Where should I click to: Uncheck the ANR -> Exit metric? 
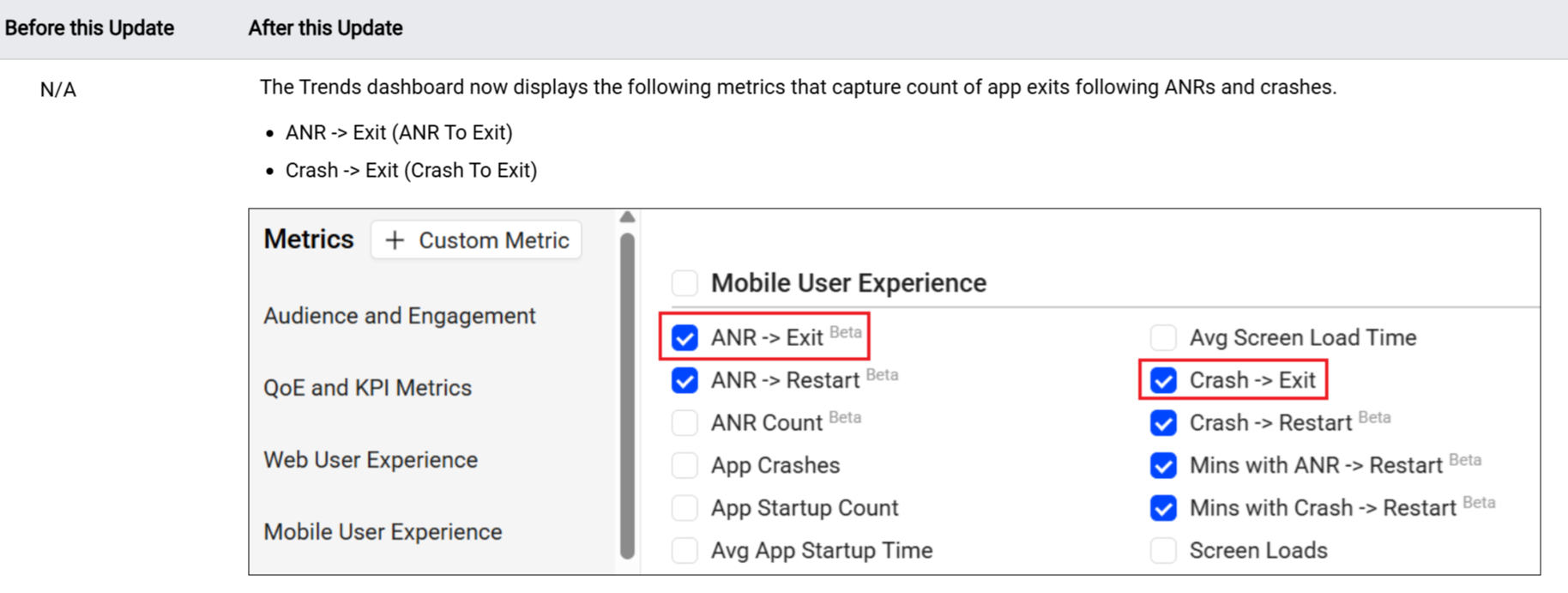[x=684, y=338]
